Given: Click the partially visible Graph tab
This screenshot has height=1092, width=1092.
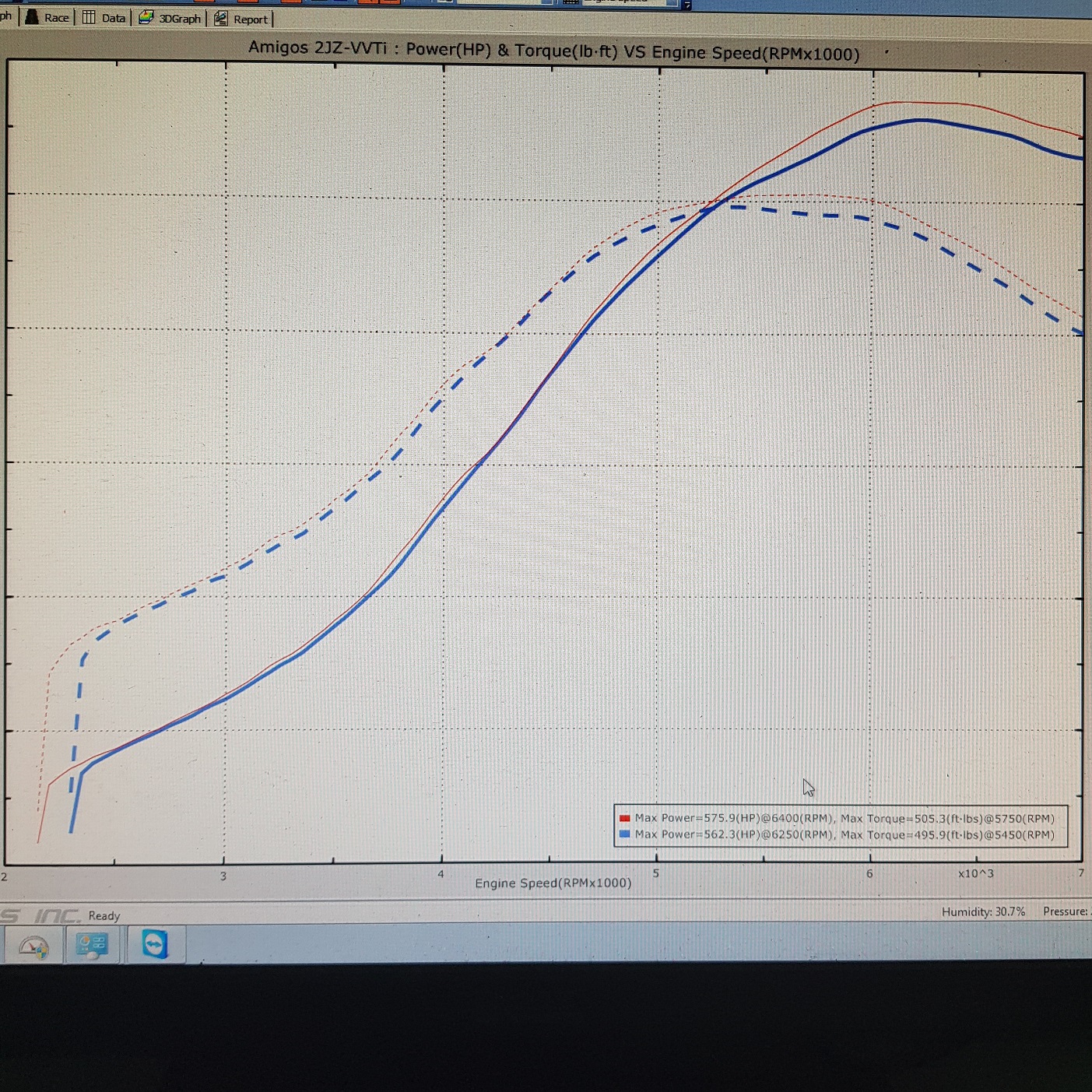Looking at the screenshot, I should [5, 16].
